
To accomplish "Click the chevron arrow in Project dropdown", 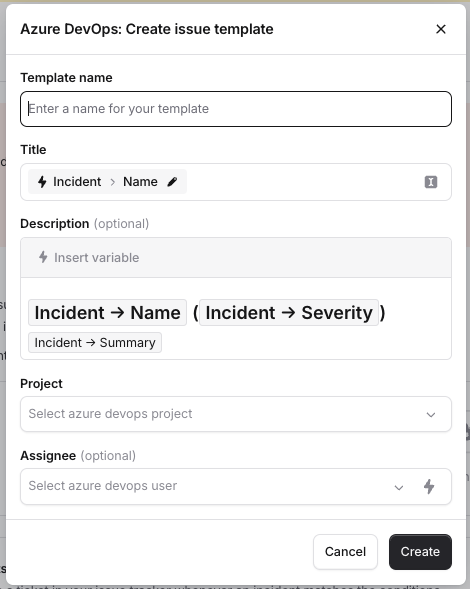I will pyautogui.click(x=431, y=414).
